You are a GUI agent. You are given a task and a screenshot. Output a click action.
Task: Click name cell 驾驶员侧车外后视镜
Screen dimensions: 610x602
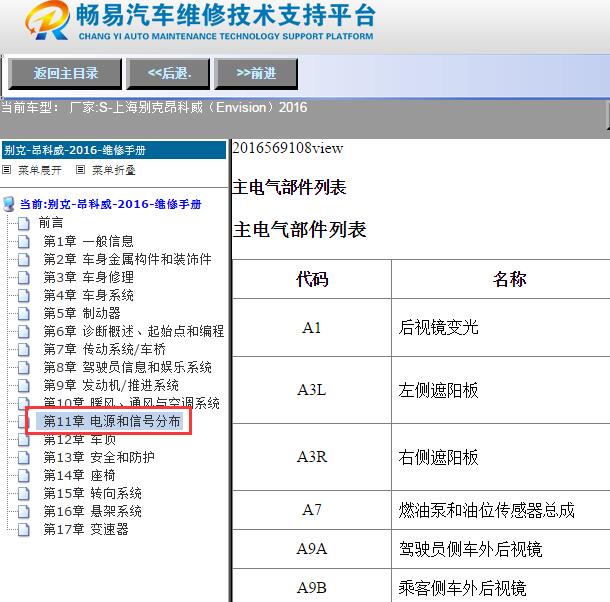[501, 549]
